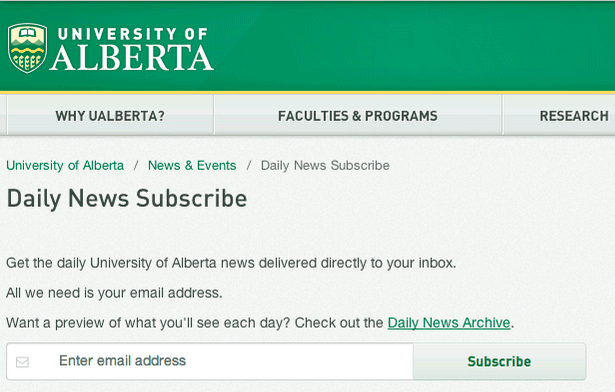Screen dimensions: 615x392
Task: Go to the News & Events breadcrumb link
Action: coord(192,165)
